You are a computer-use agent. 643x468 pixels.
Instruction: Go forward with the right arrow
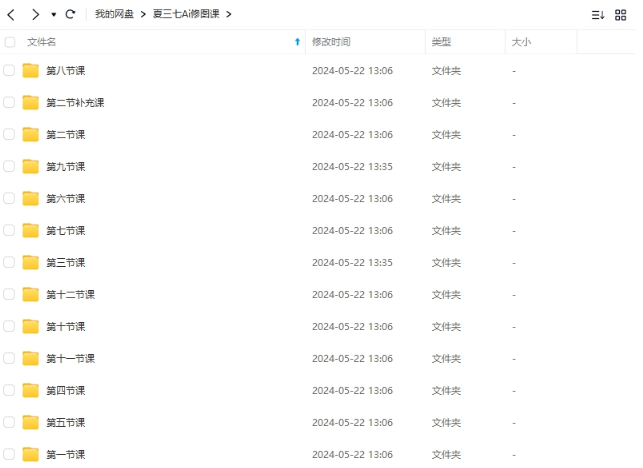pyautogui.click(x=36, y=15)
